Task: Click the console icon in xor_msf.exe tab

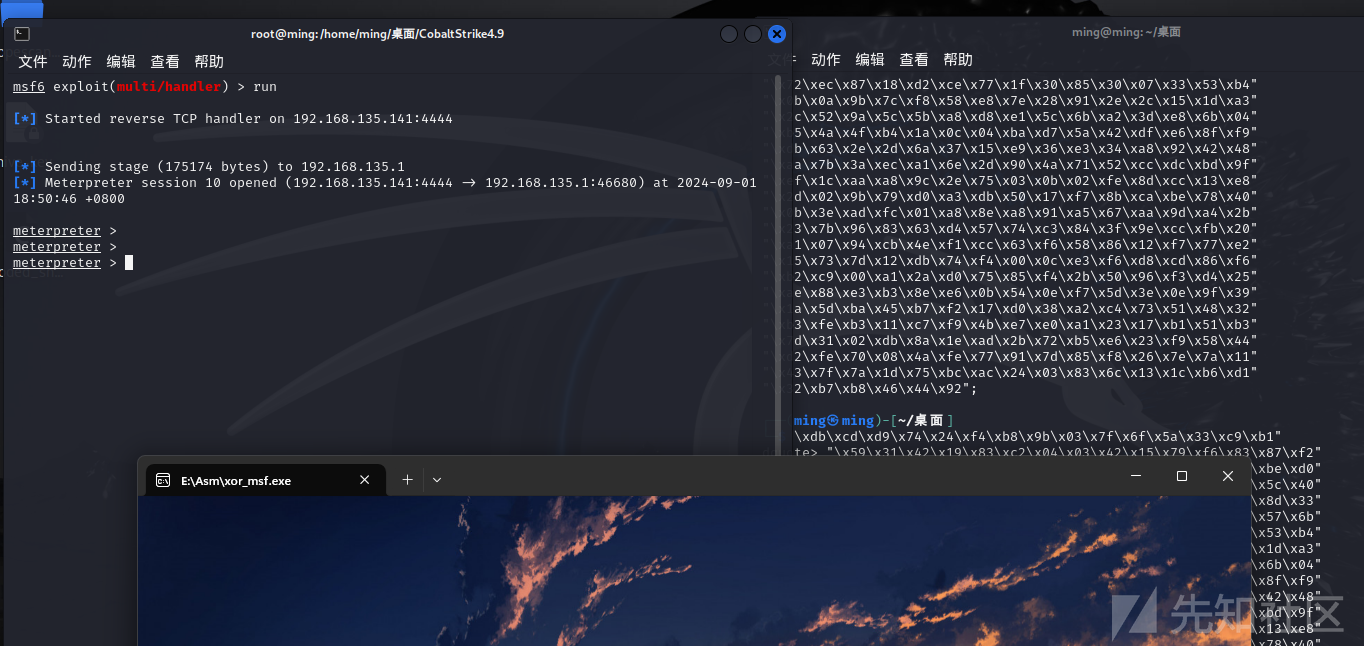Action: pyautogui.click(x=163, y=480)
